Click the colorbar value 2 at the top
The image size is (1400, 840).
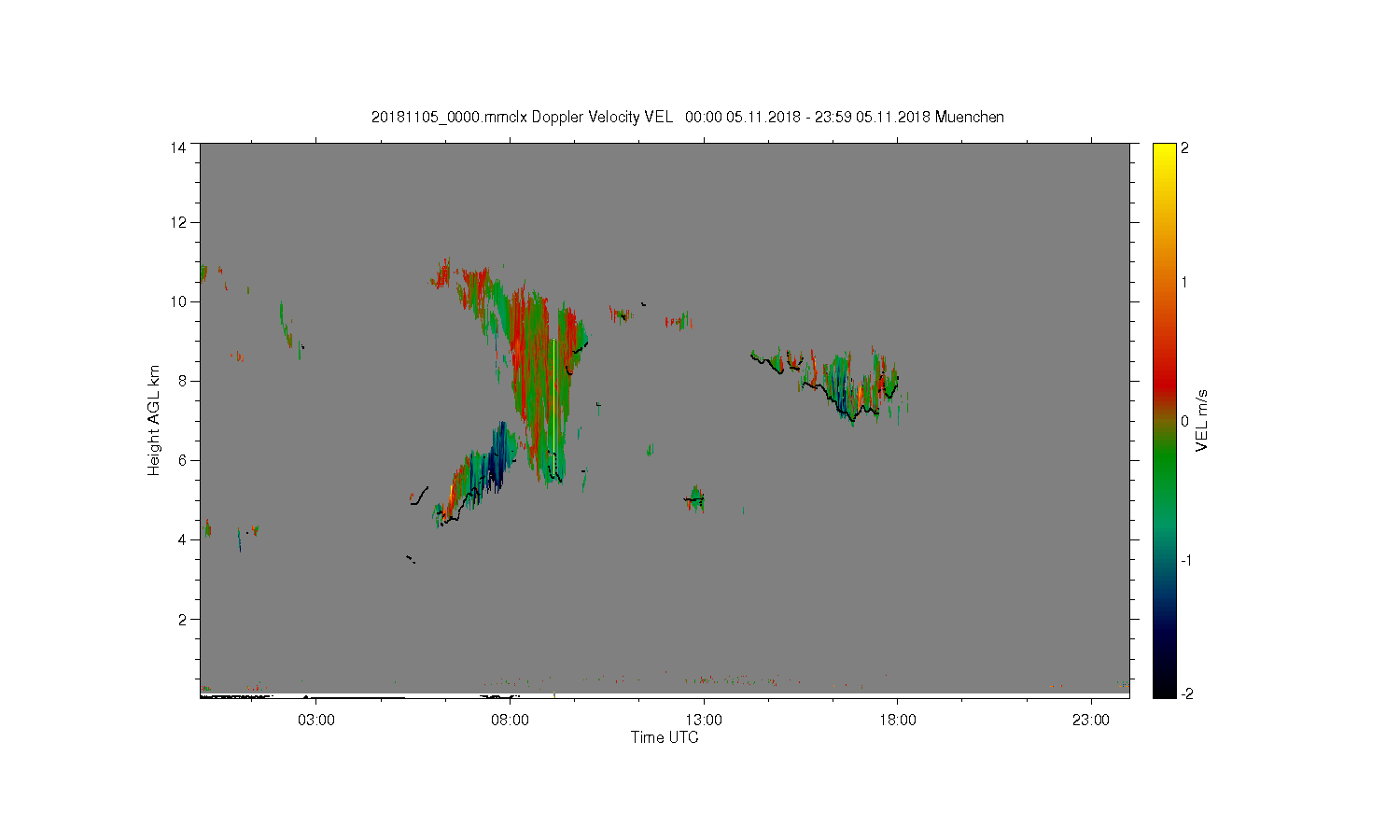[1185, 148]
